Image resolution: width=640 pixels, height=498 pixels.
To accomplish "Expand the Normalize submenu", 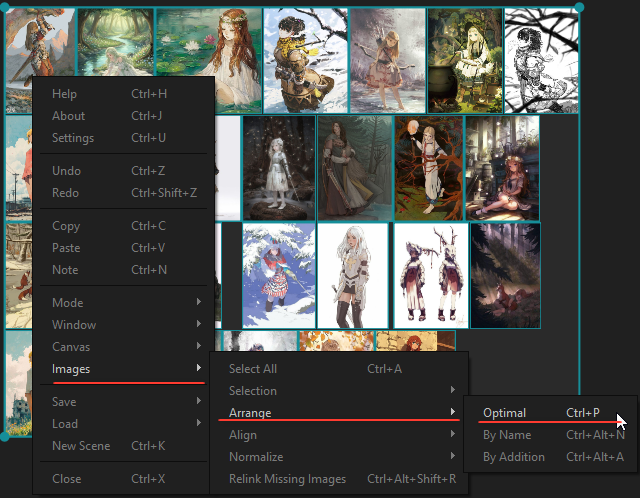I will click(339, 457).
